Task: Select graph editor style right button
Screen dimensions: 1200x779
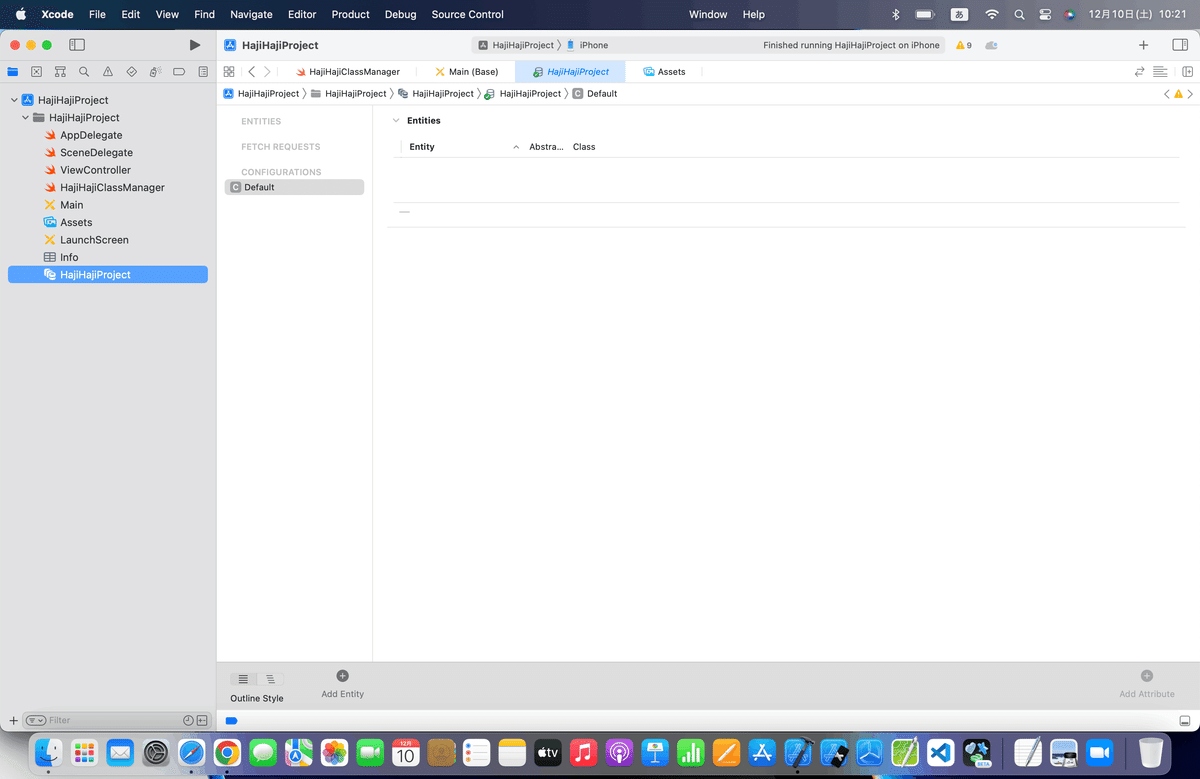Action: pos(270,679)
